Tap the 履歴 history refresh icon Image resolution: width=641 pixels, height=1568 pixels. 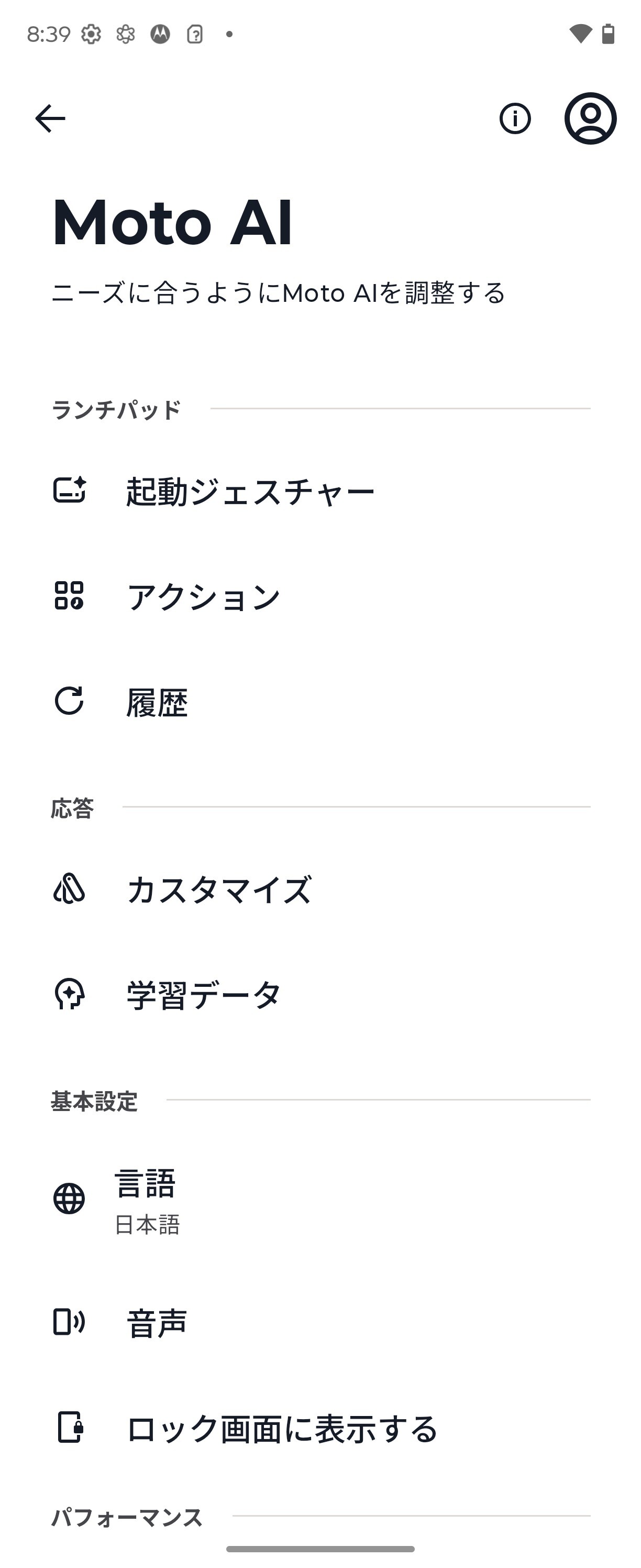coord(69,701)
